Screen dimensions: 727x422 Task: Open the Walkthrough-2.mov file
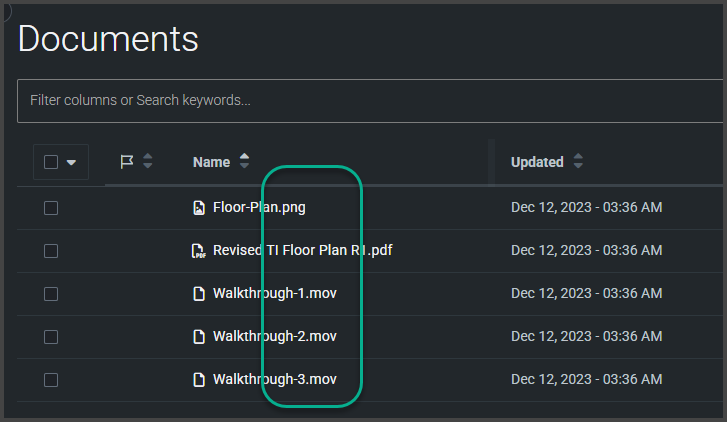274,336
